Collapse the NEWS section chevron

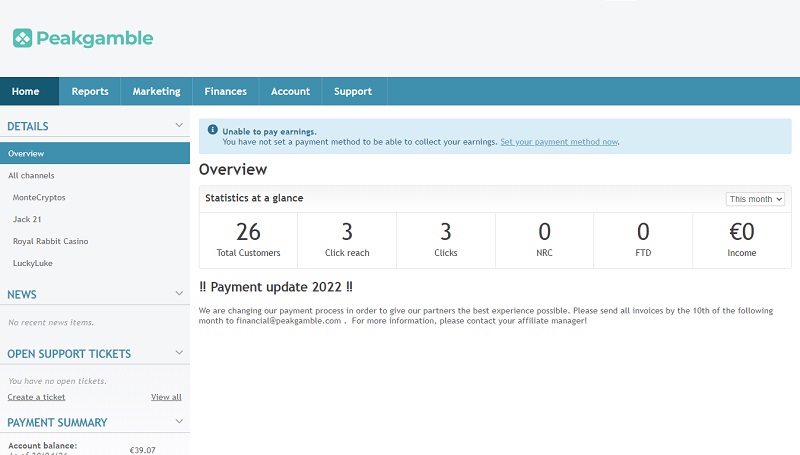(x=179, y=293)
